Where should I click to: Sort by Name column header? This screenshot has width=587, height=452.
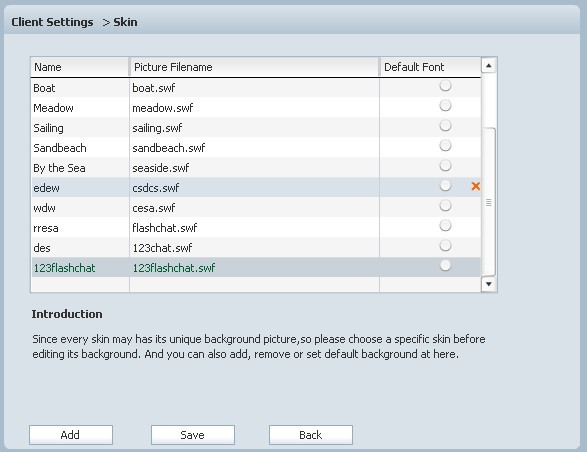[x=80, y=67]
